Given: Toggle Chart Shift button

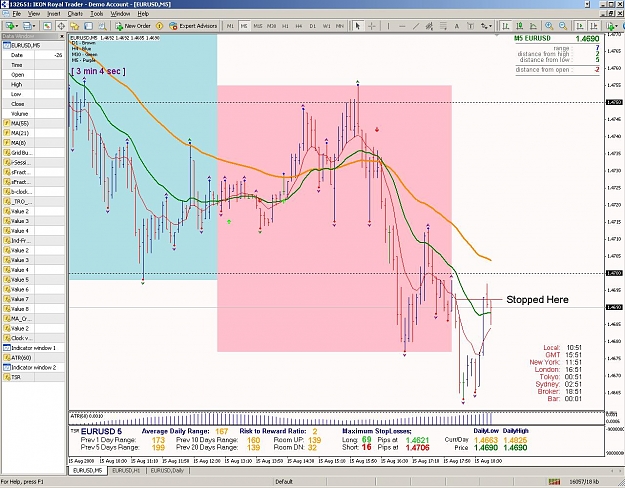Looking at the screenshot, I should coord(594,26).
